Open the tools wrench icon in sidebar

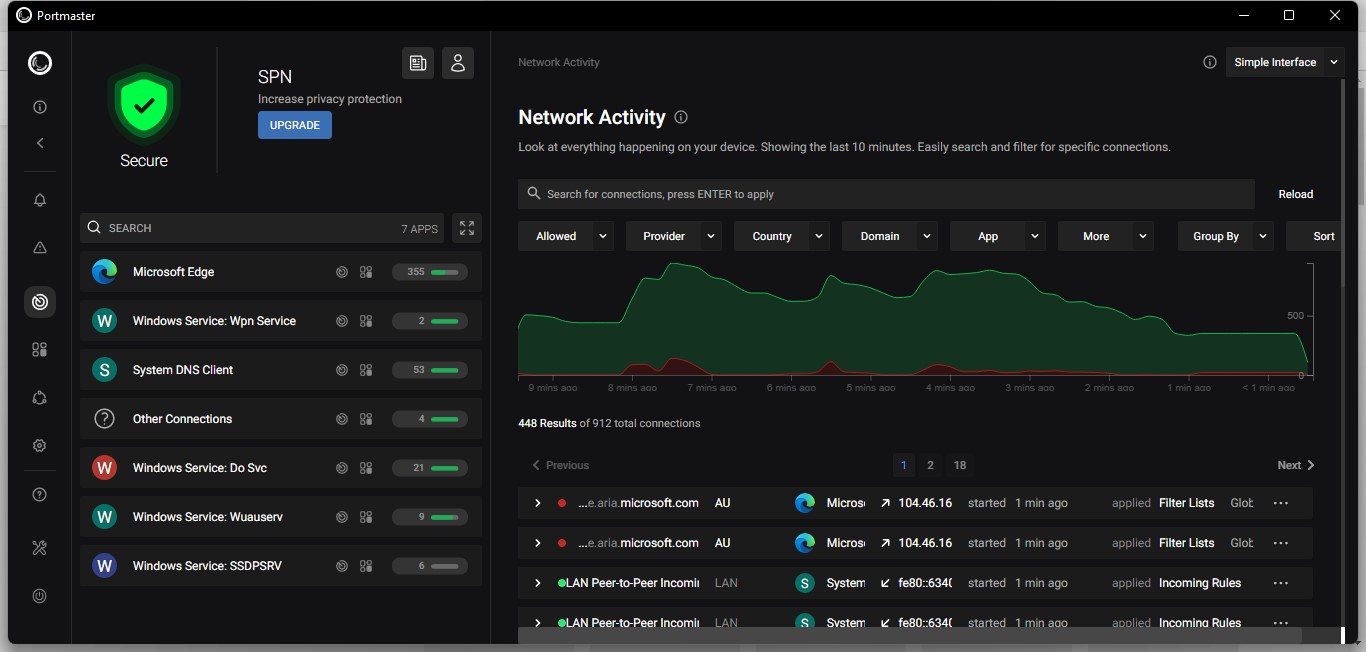(x=40, y=548)
